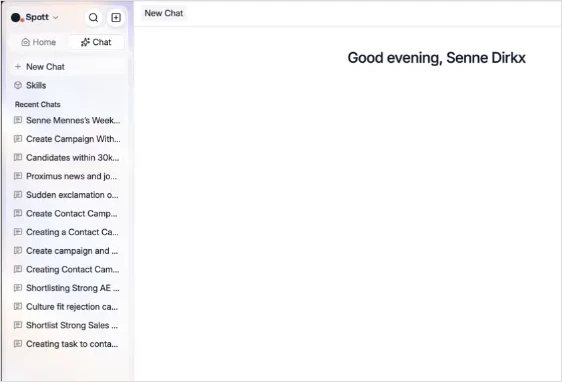Click chat icon beside Candidates within 30k
This screenshot has width=562, height=382.
pos(18,157)
